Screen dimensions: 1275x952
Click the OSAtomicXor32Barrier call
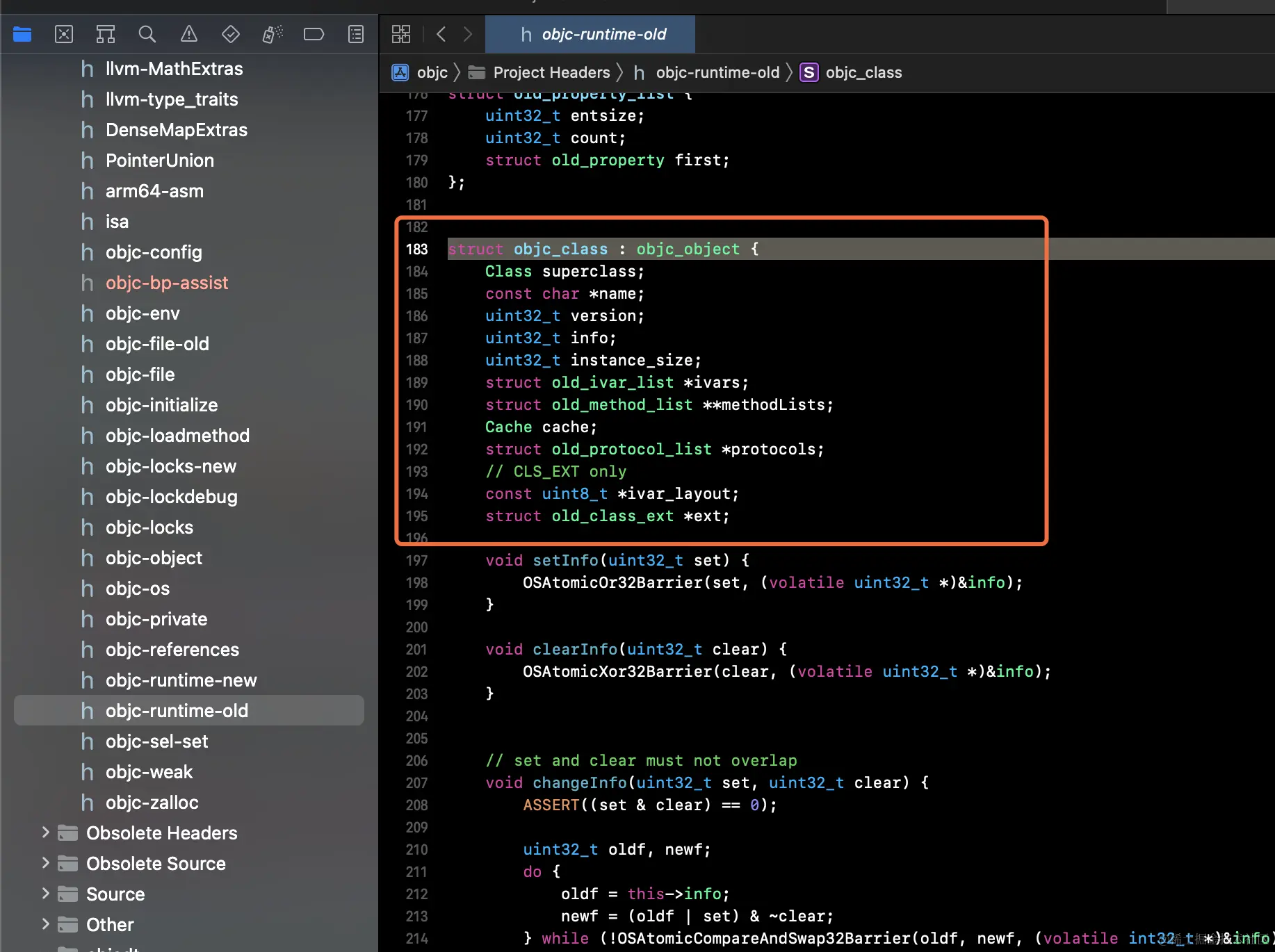coord(618,671)
